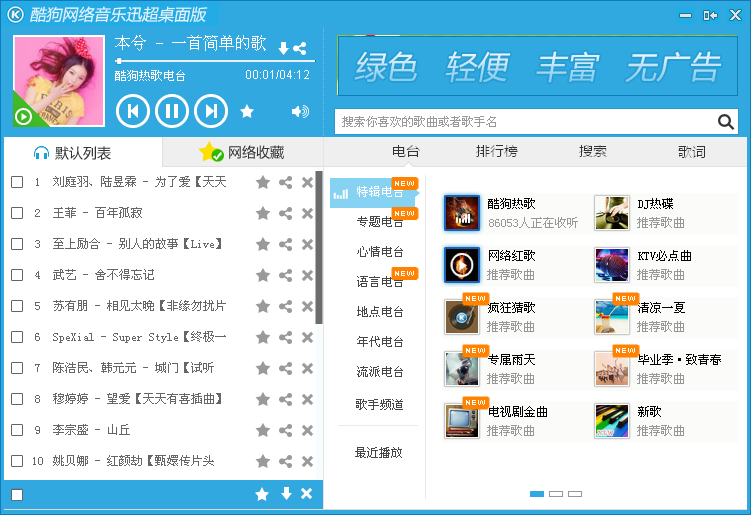Screen dimensions: 751x515
Task: Seek in the song progress bar
Action: [215, 61]
